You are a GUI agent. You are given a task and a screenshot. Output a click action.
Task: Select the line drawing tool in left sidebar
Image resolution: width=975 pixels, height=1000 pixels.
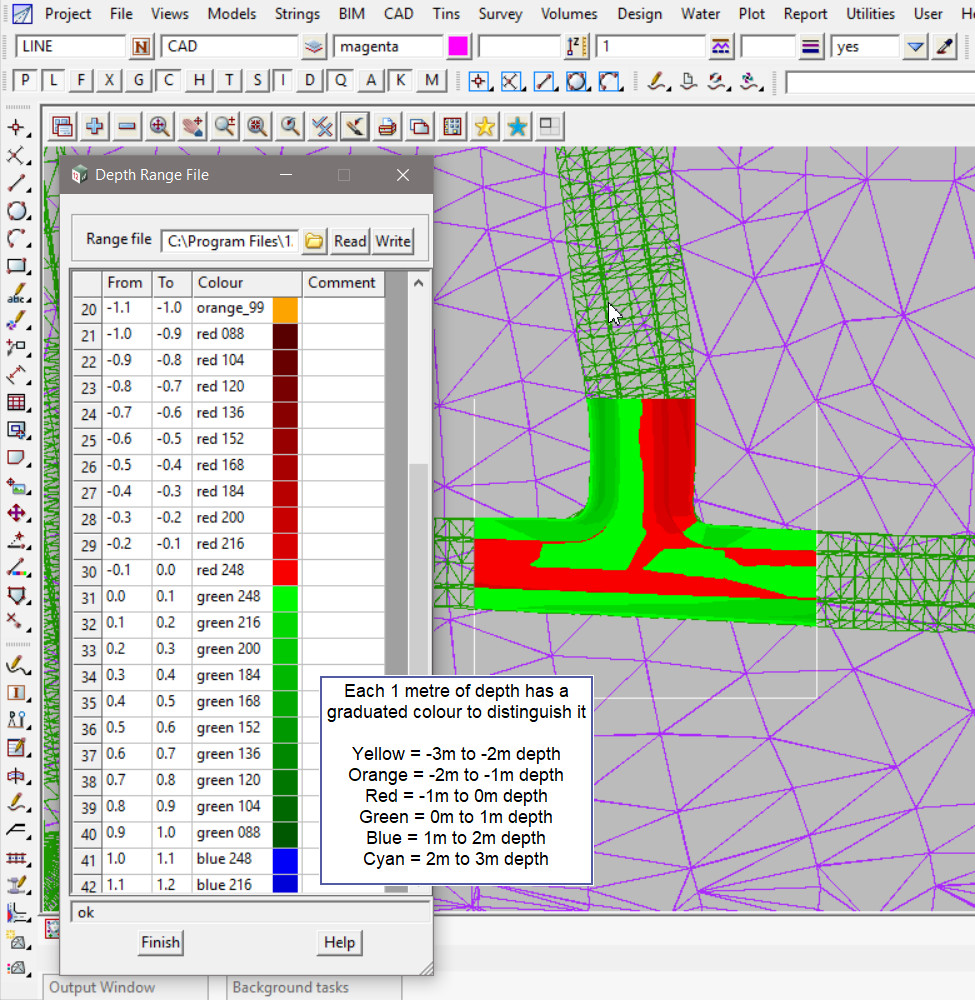pos(17,184)
